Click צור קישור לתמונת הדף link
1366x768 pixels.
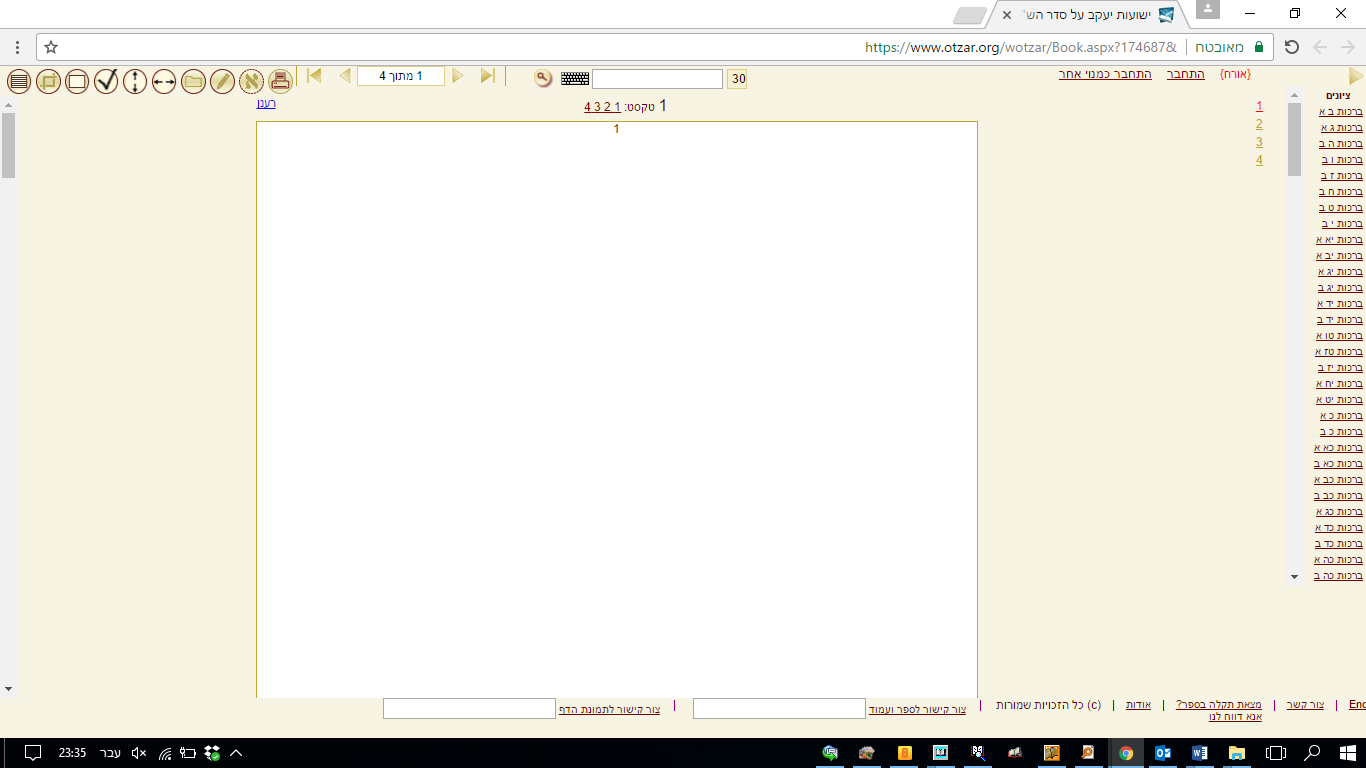[x=609, y=709]
